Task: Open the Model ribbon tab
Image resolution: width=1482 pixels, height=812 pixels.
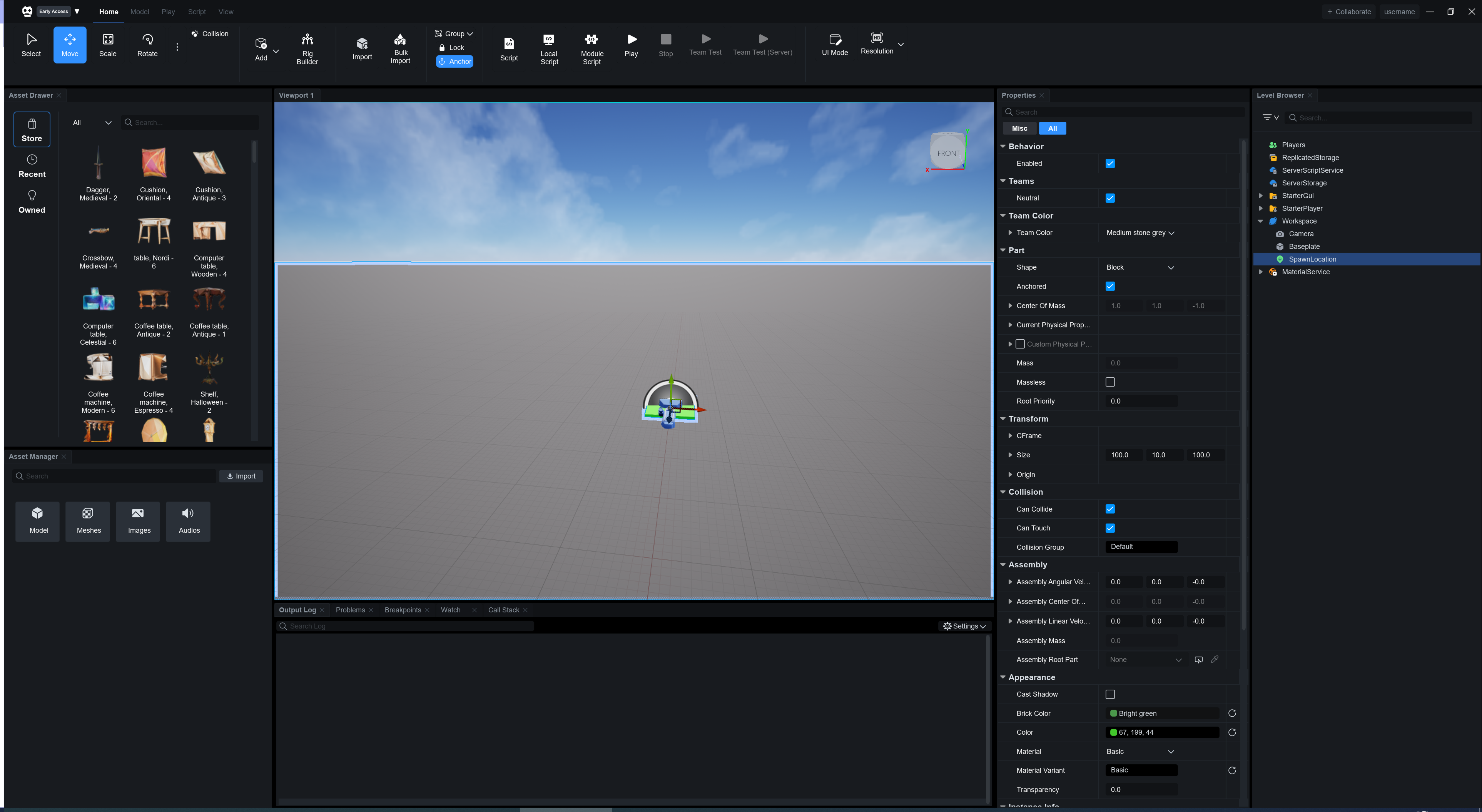Action: click(139, 12)
